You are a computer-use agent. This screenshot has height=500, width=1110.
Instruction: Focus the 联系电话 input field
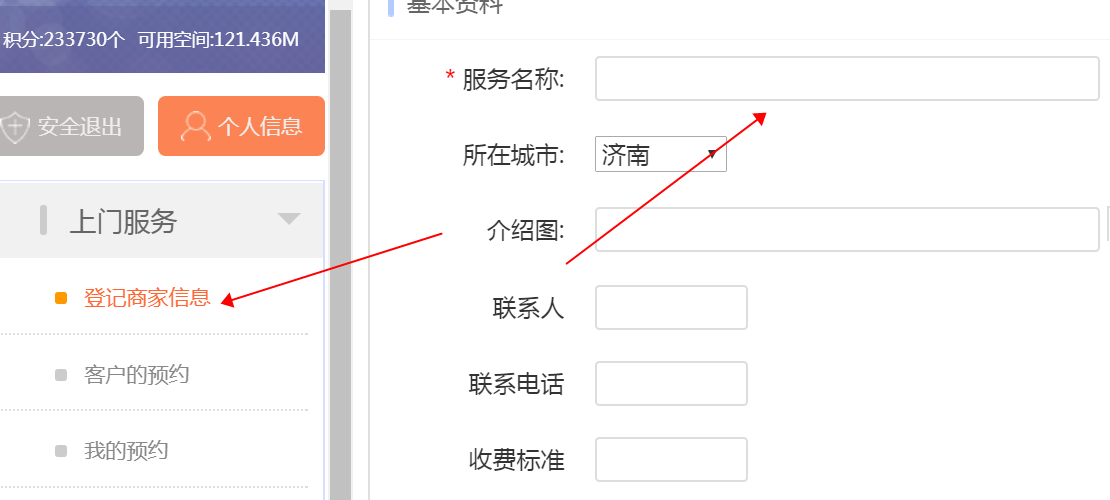[x=671, y=383]
